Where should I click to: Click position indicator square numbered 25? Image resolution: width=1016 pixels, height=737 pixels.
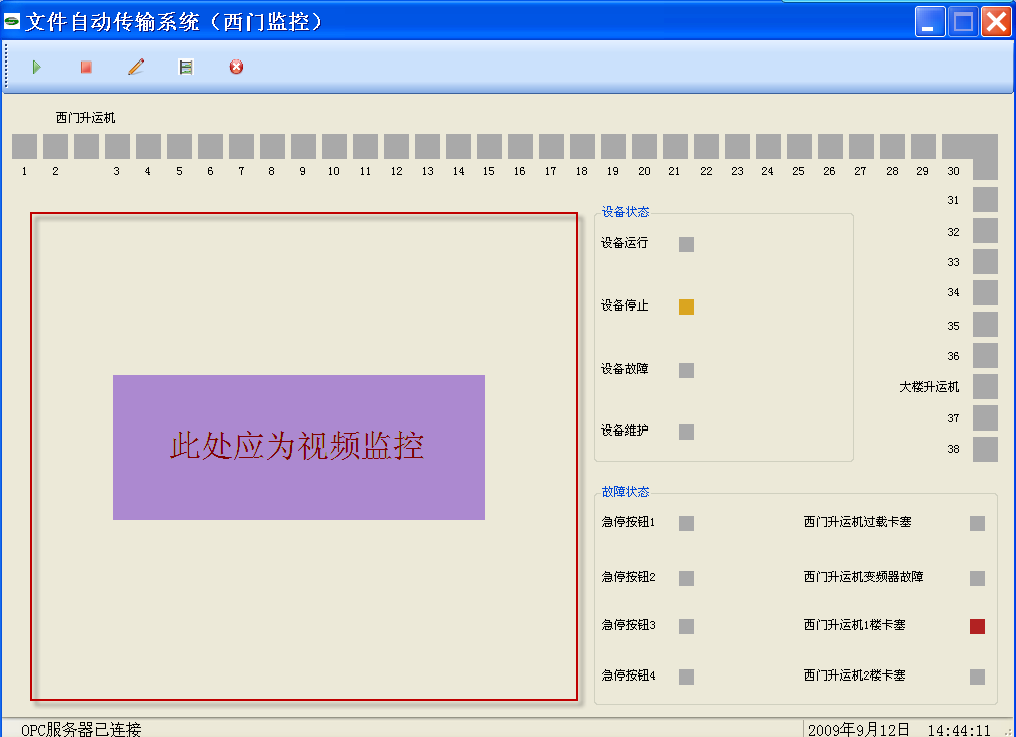coord(799,146)
